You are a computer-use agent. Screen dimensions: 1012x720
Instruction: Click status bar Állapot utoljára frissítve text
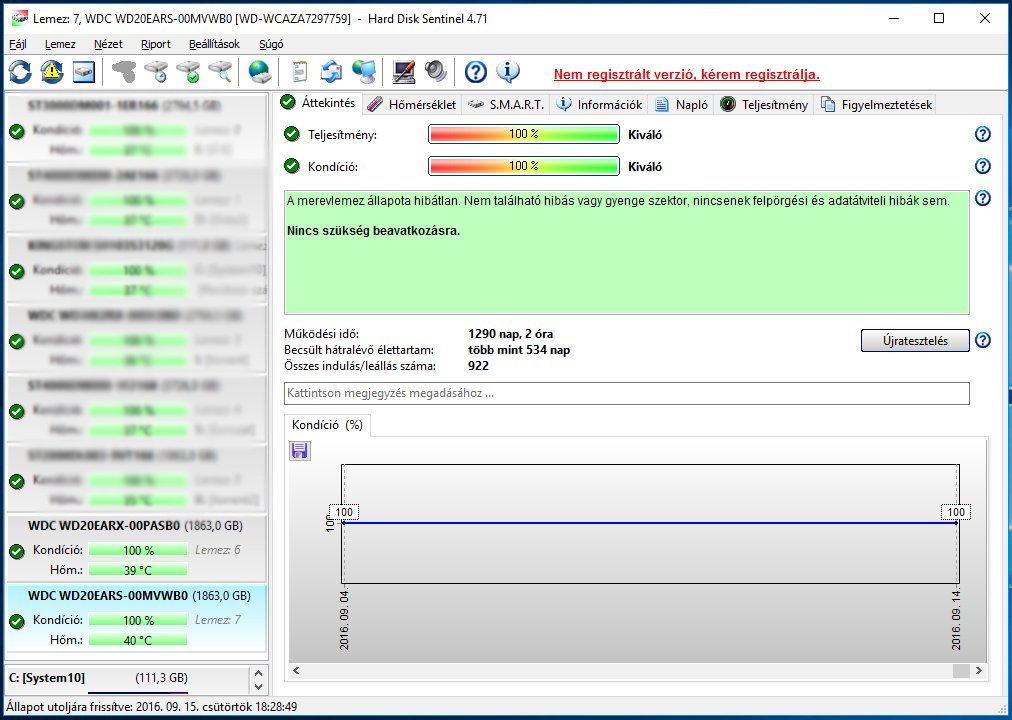(152, 707)
